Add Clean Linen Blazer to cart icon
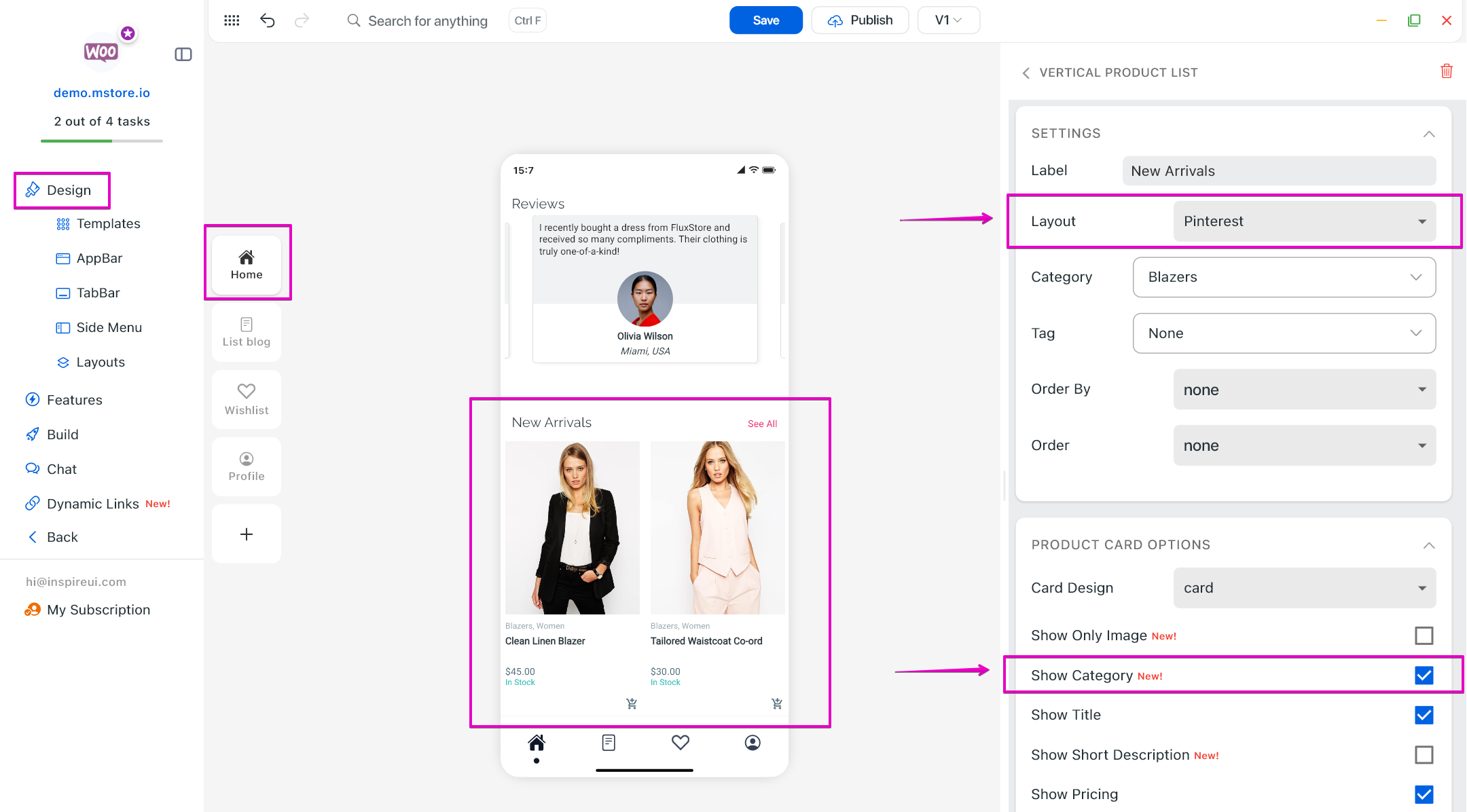 [632, 703]
